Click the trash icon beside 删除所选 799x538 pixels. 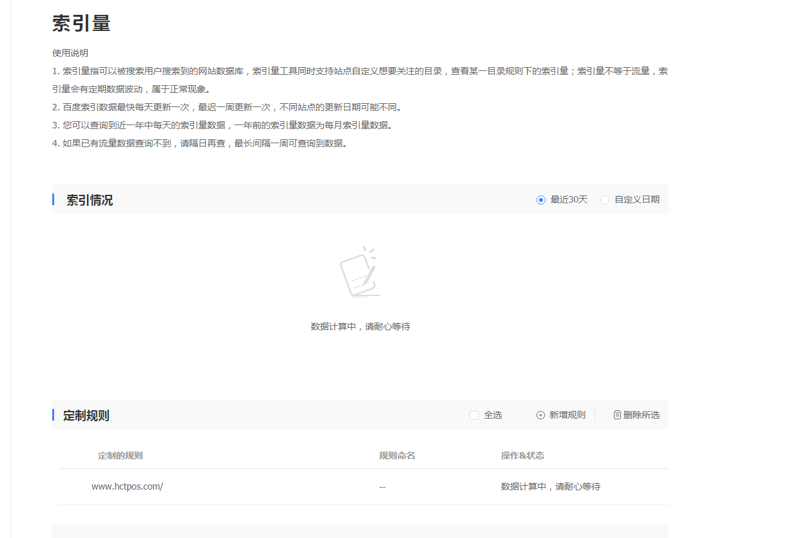tap(617, 415)
